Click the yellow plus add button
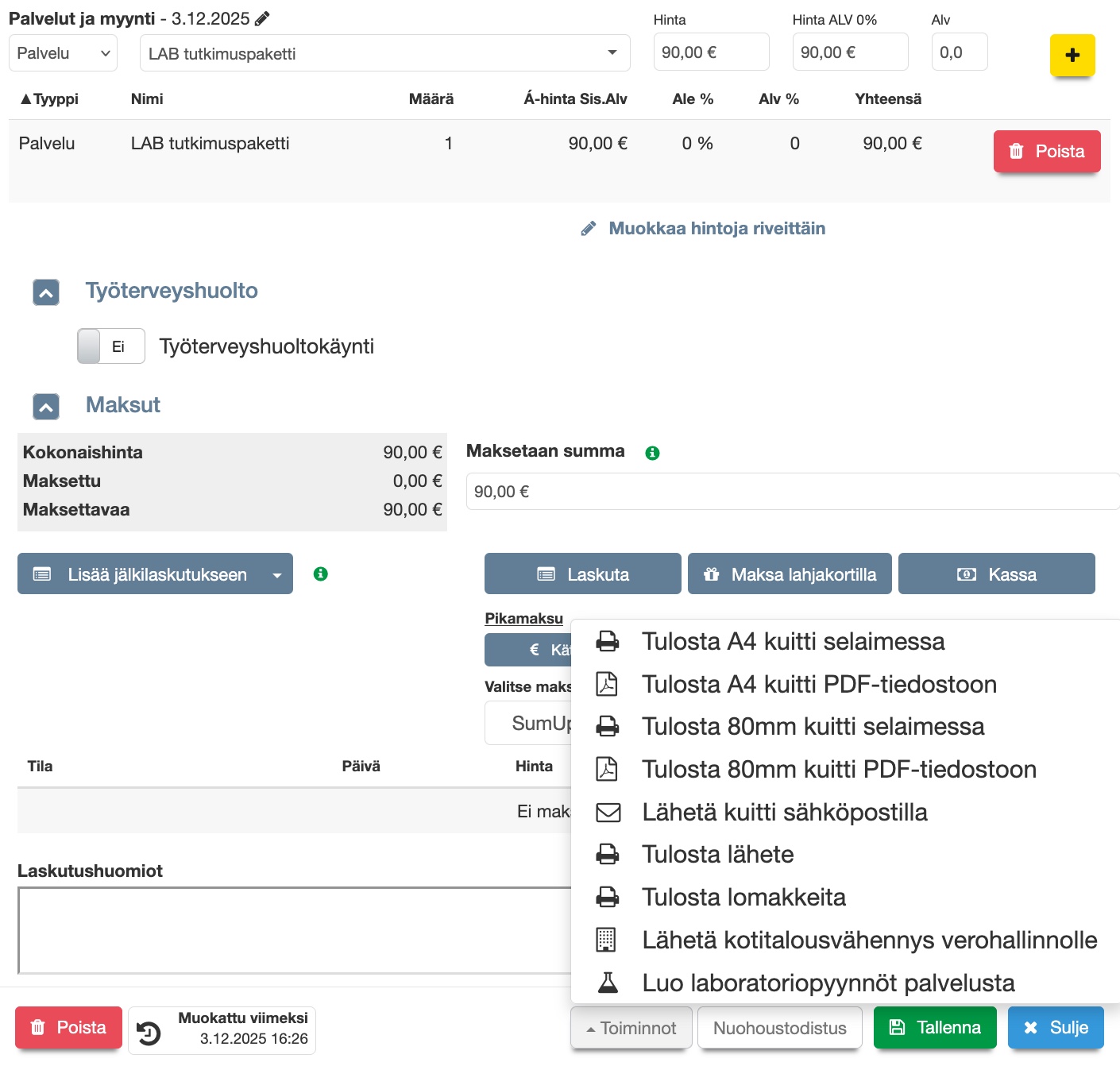This screenshot has width=1120, height=1066. point(1072,55)
